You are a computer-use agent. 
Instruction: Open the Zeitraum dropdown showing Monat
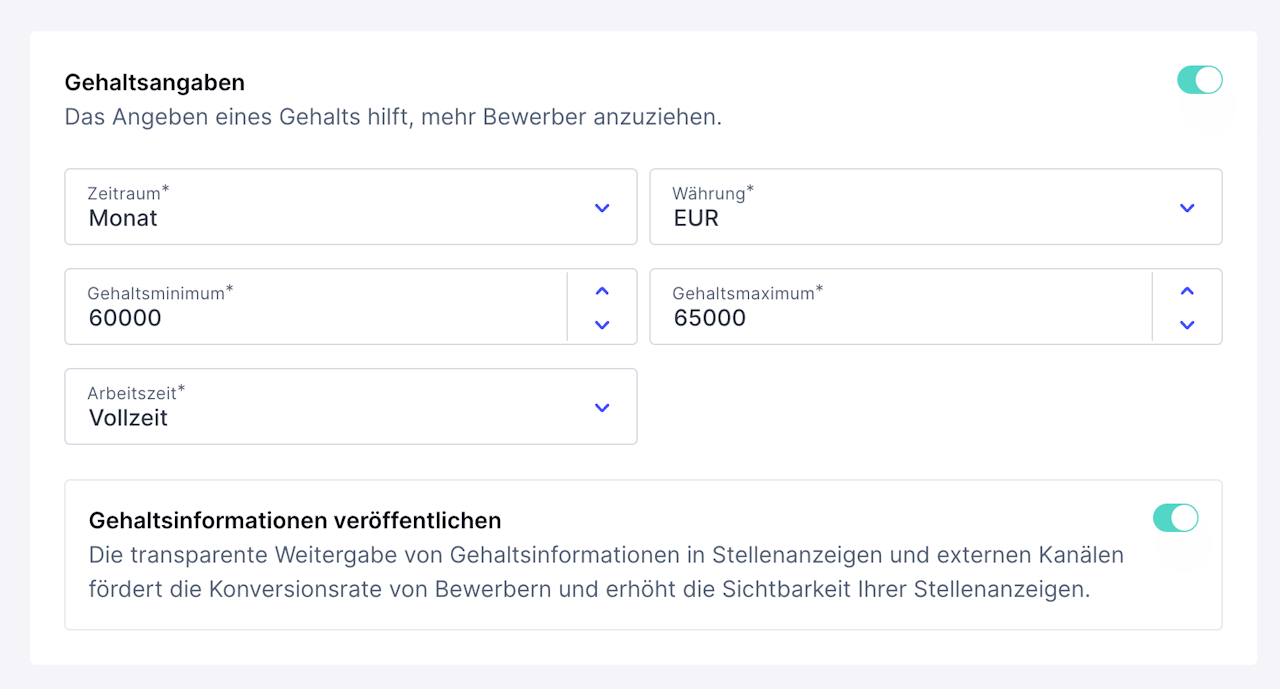pos(330,207)
